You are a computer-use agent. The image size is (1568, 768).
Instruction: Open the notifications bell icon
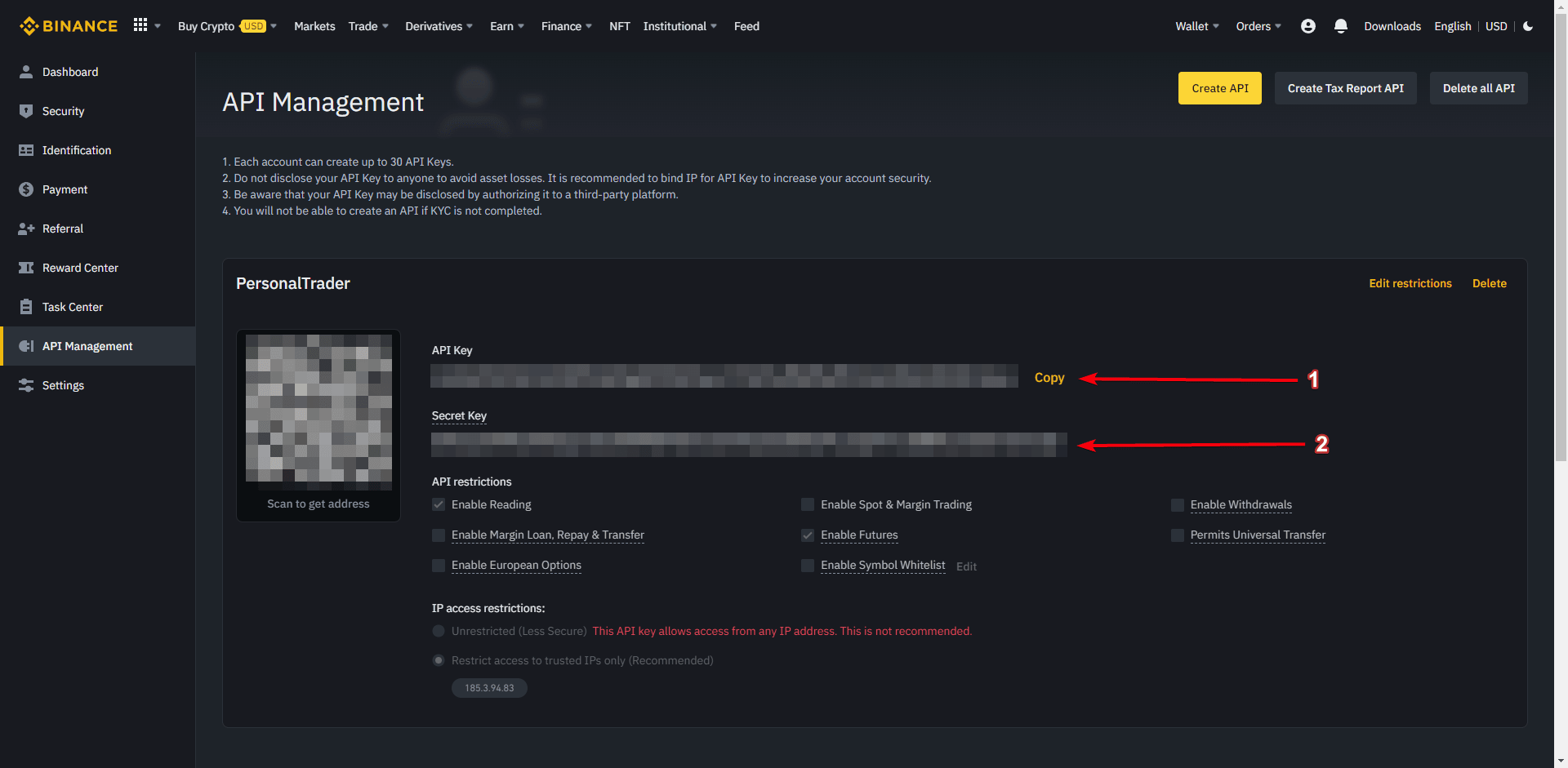pyautogui.click(x=1340, y=26)
